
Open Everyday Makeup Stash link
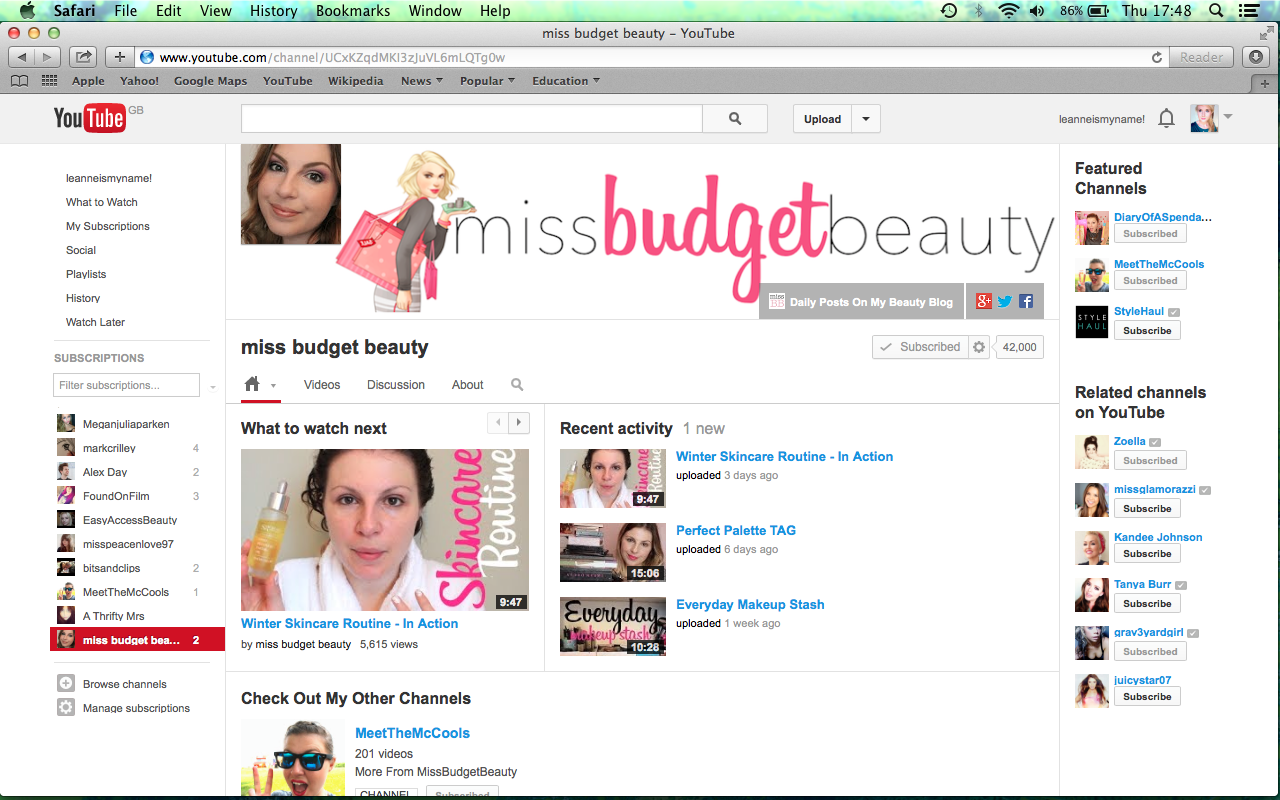coord(750,604)
